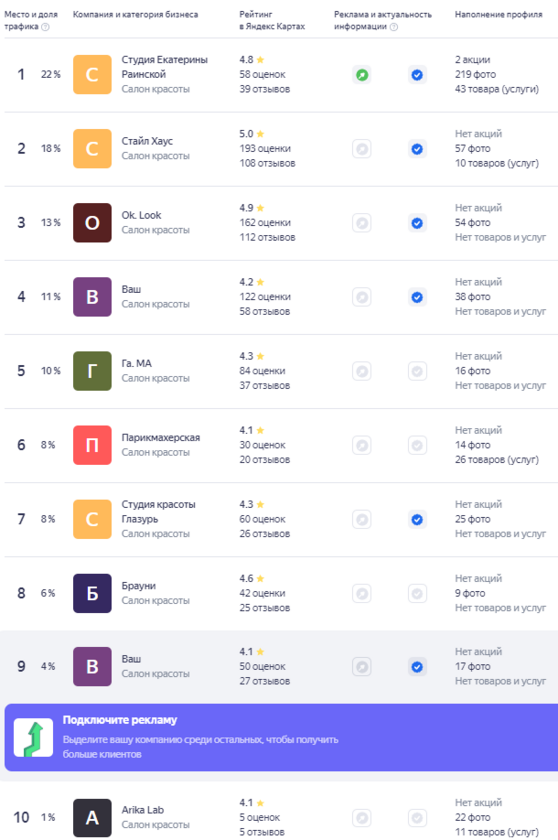Click green Г avatar of Га. МА

(x=92, y=371)
